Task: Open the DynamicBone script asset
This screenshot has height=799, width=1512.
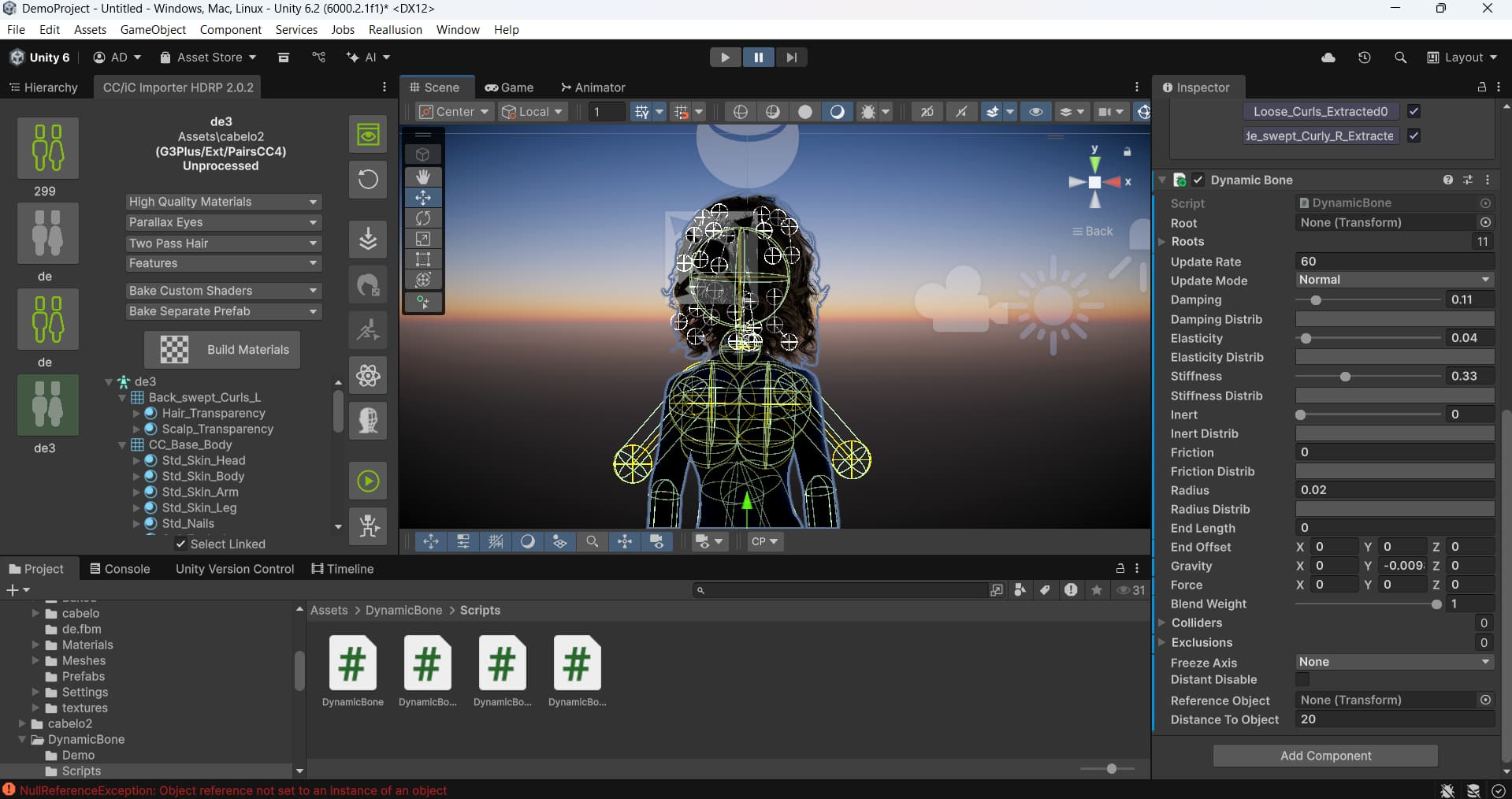Action: (352, 663)
